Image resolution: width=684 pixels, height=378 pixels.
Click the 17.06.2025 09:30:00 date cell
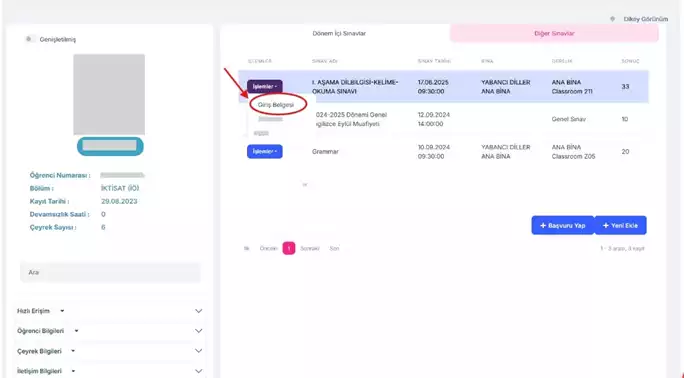click(433, 87)
